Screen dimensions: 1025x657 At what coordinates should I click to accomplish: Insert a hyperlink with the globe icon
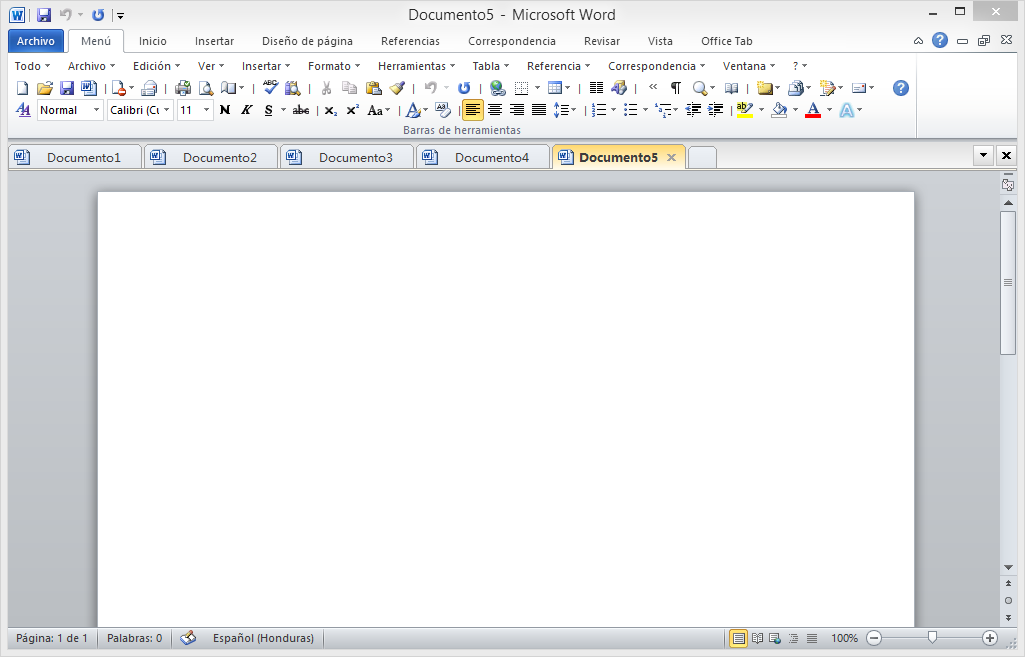497,88
